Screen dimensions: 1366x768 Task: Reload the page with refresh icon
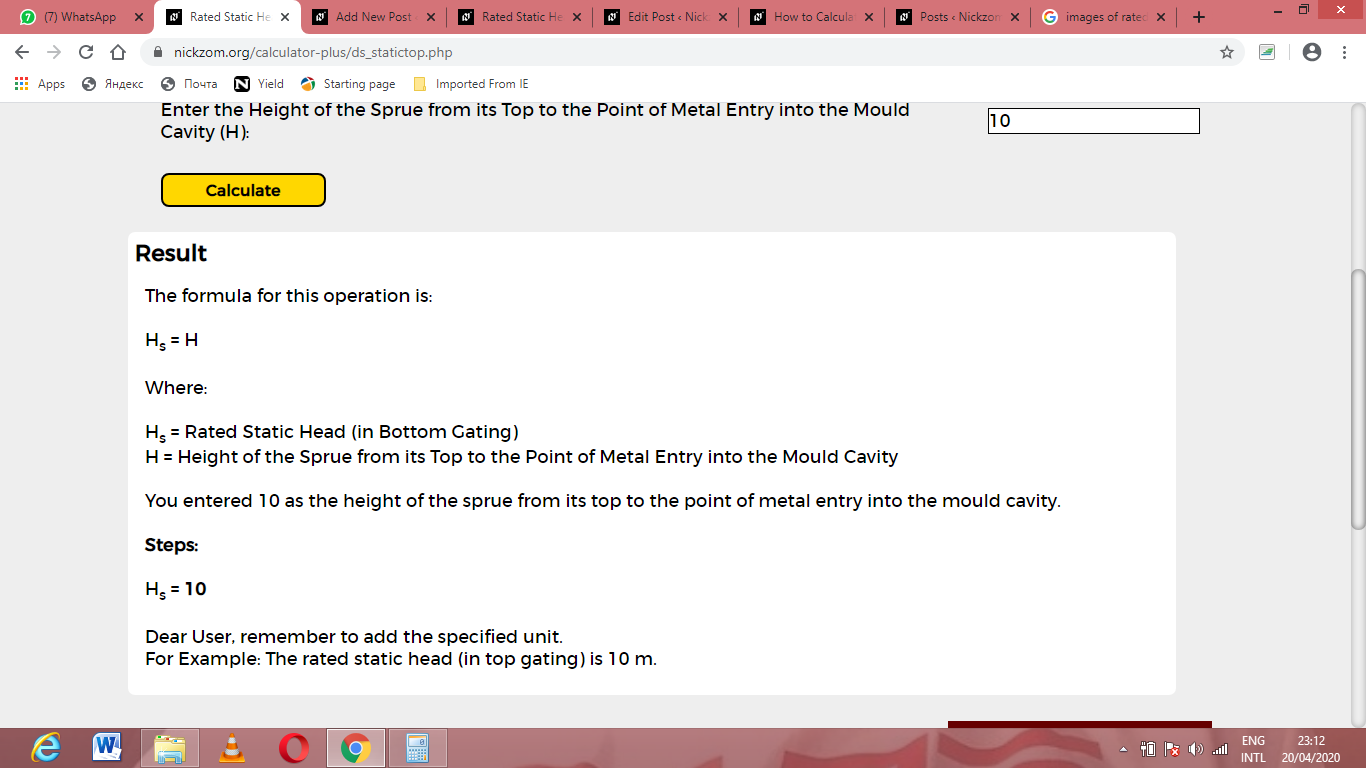coord(86,52)
